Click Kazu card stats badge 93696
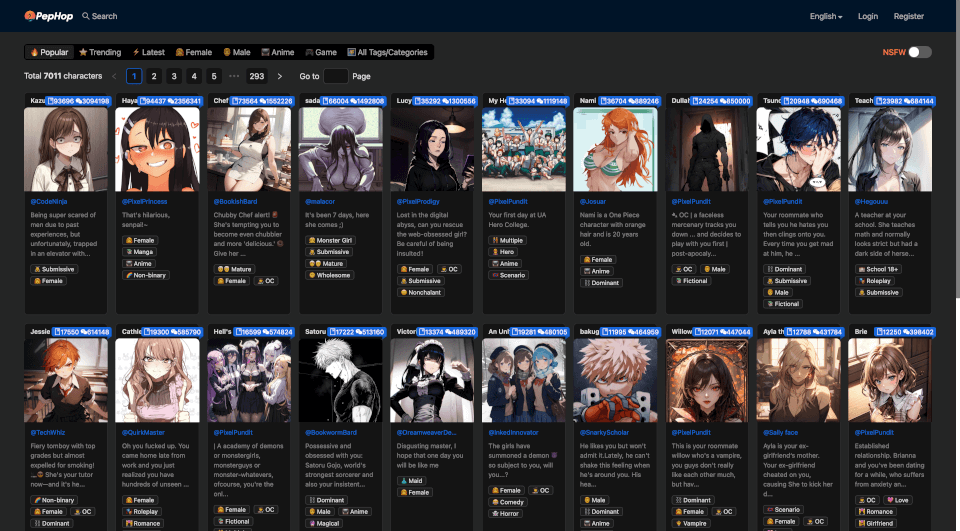 78,100
